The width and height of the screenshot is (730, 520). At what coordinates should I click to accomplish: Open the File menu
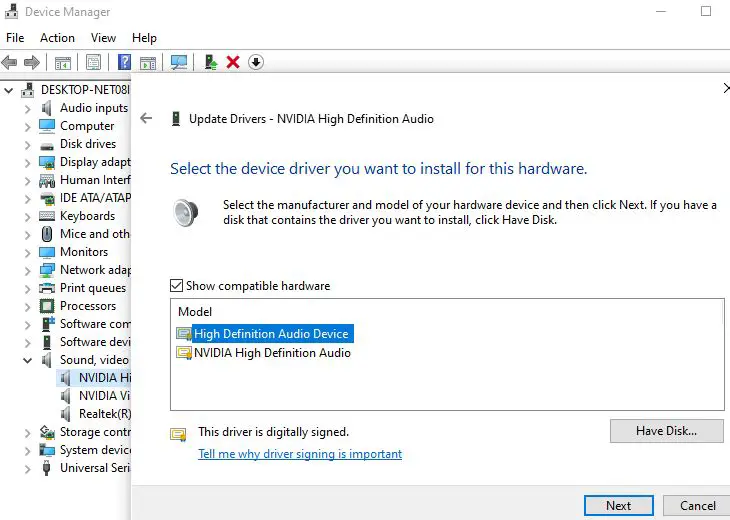click(15, 38)
